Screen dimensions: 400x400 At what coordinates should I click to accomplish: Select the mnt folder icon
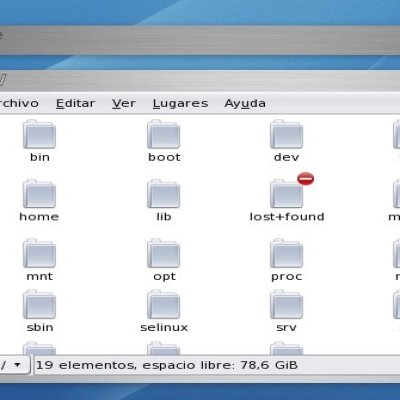click(x=39, y=253)
